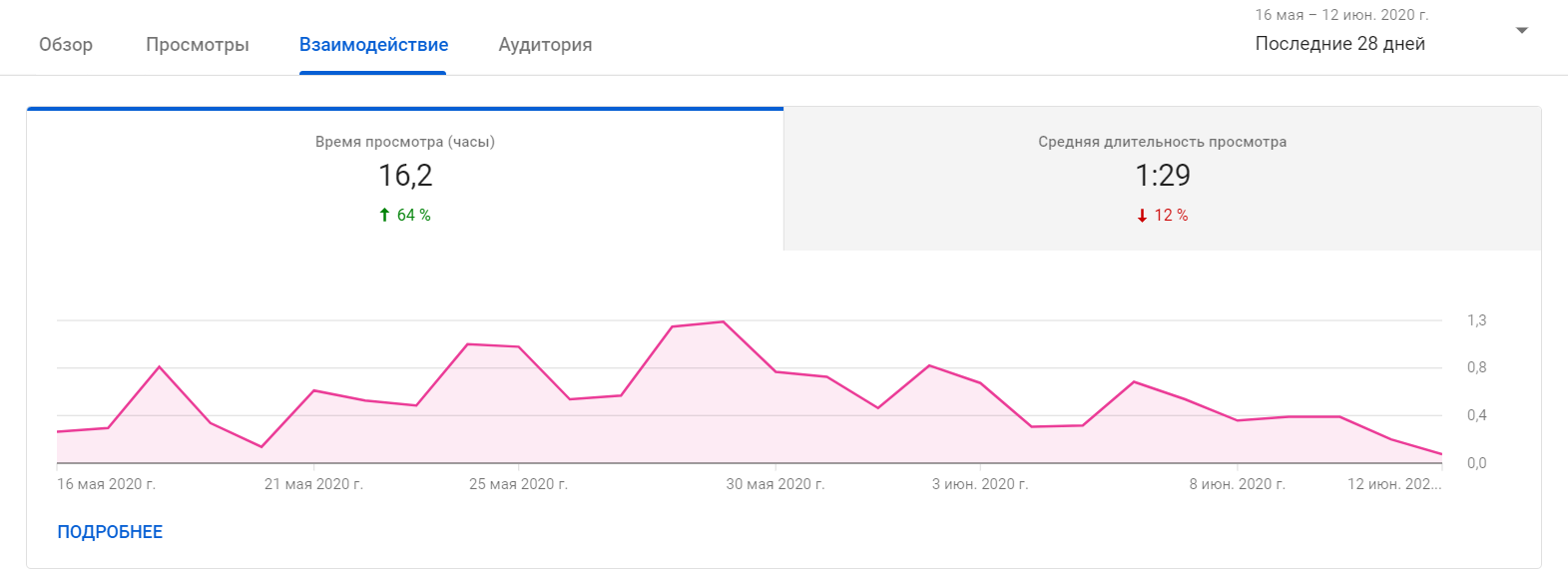Click the 1:29 average duration value
Screen dimensions: 1568x579
click(1162, 176)
